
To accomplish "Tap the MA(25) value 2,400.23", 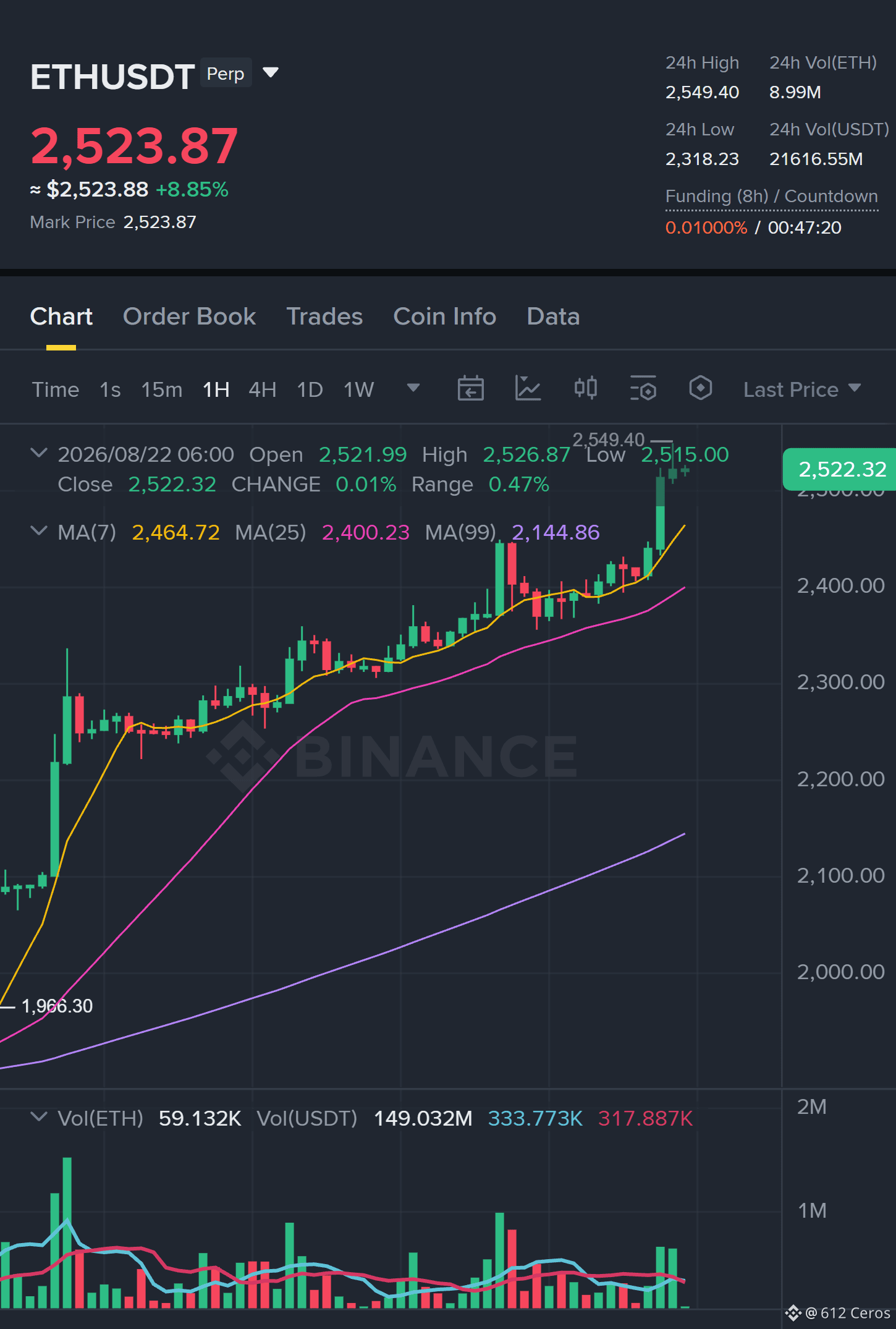I will point(366,532).
